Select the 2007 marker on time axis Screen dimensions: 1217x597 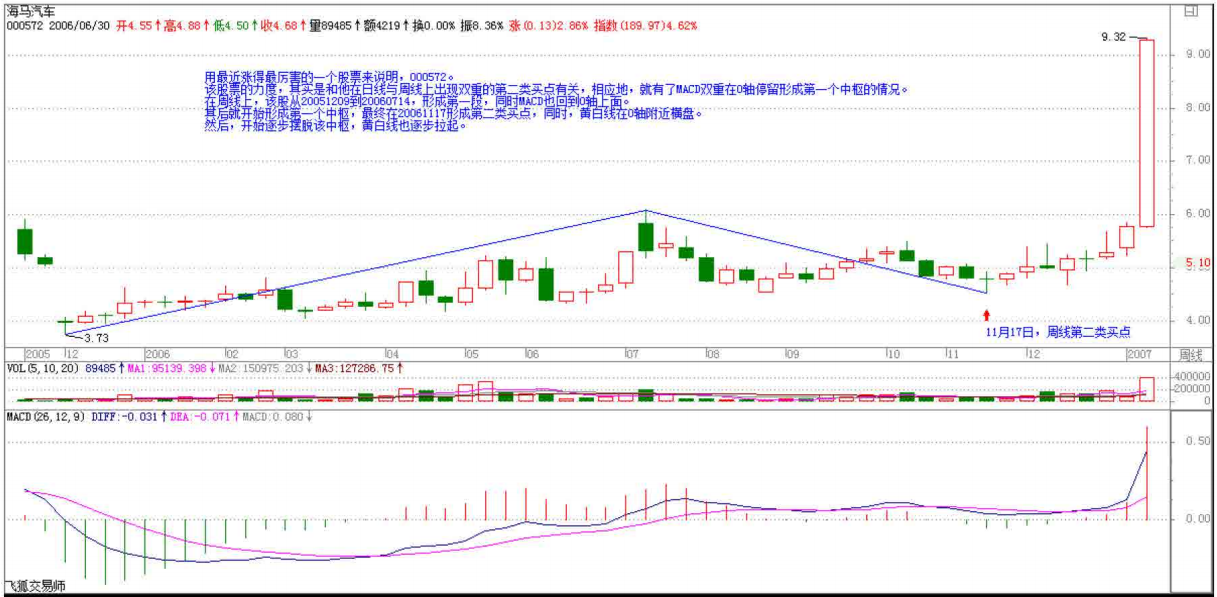[x=1140, y=354]
